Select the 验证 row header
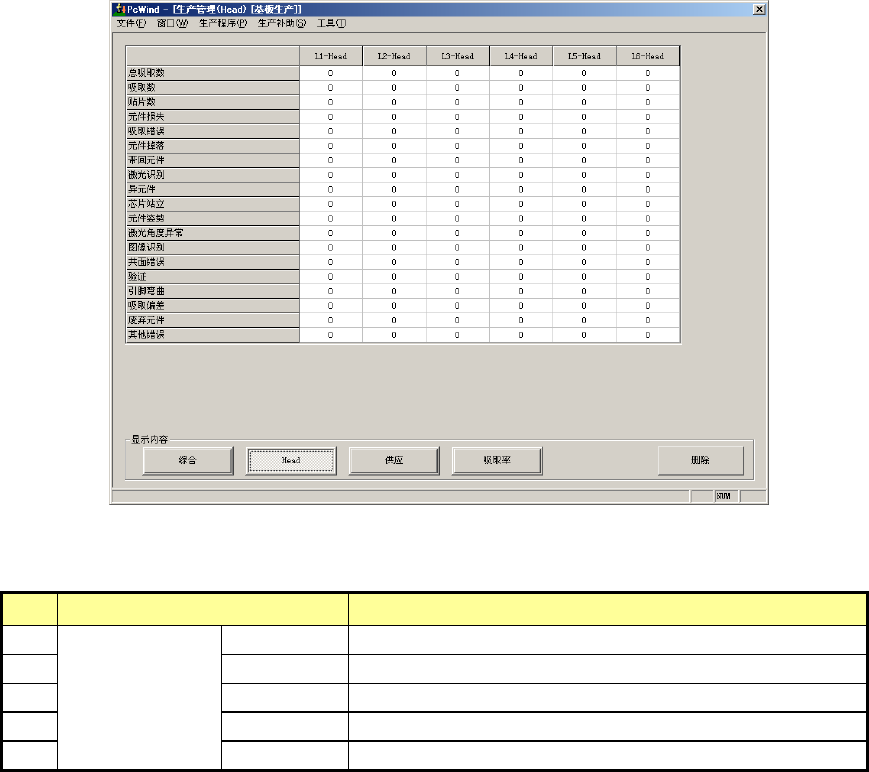The width and height of the screenshot is (869, 772). [213, 277]
